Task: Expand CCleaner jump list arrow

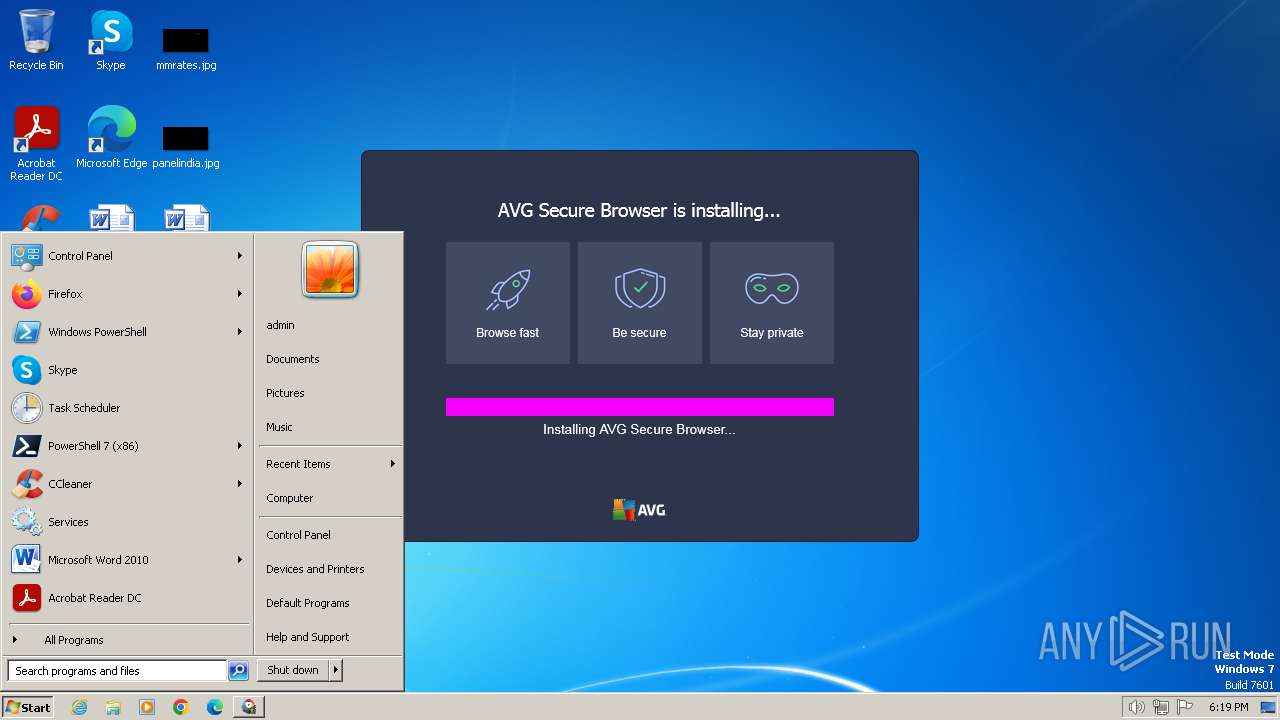Action: tap(240, 484)
